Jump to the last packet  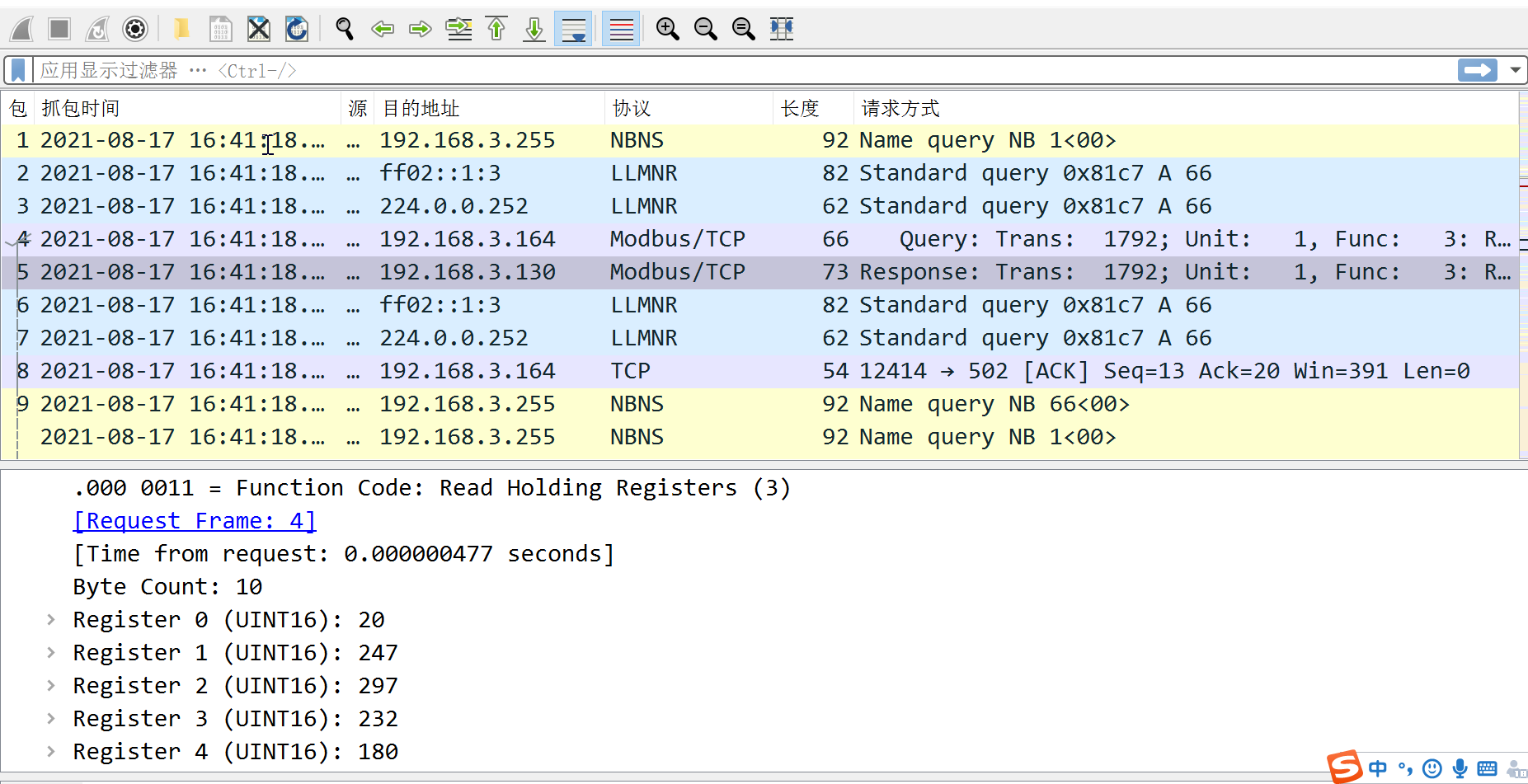click(x=534, y=29)
